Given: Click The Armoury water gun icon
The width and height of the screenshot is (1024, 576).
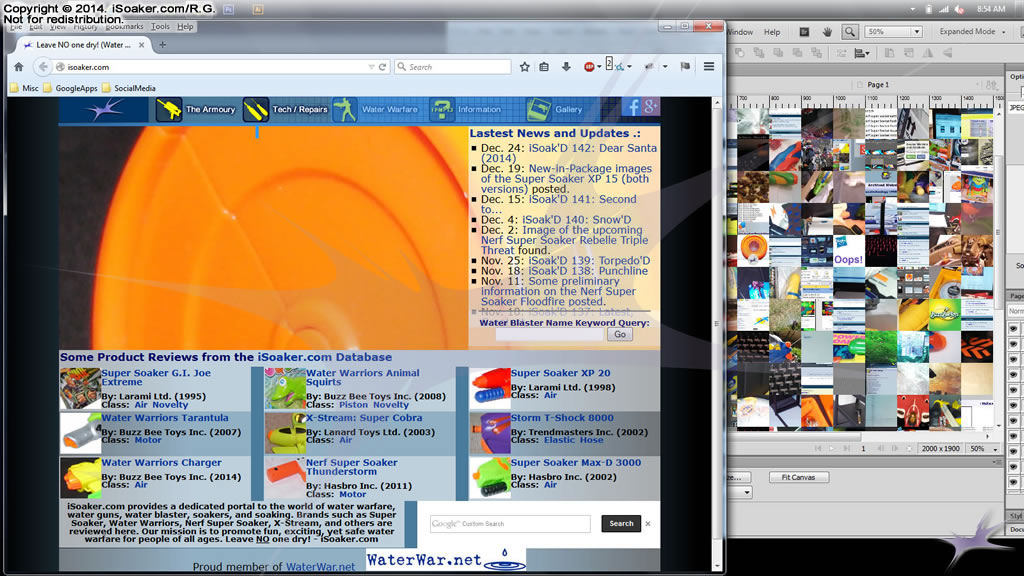Looking at the screenshot, I should coord(168,109).
